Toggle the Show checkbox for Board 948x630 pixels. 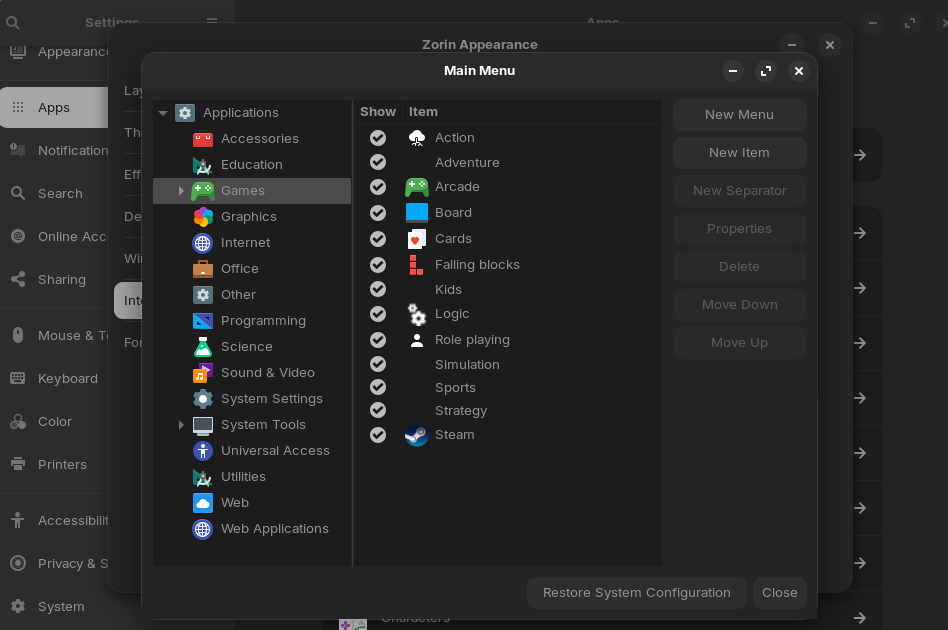378,213
